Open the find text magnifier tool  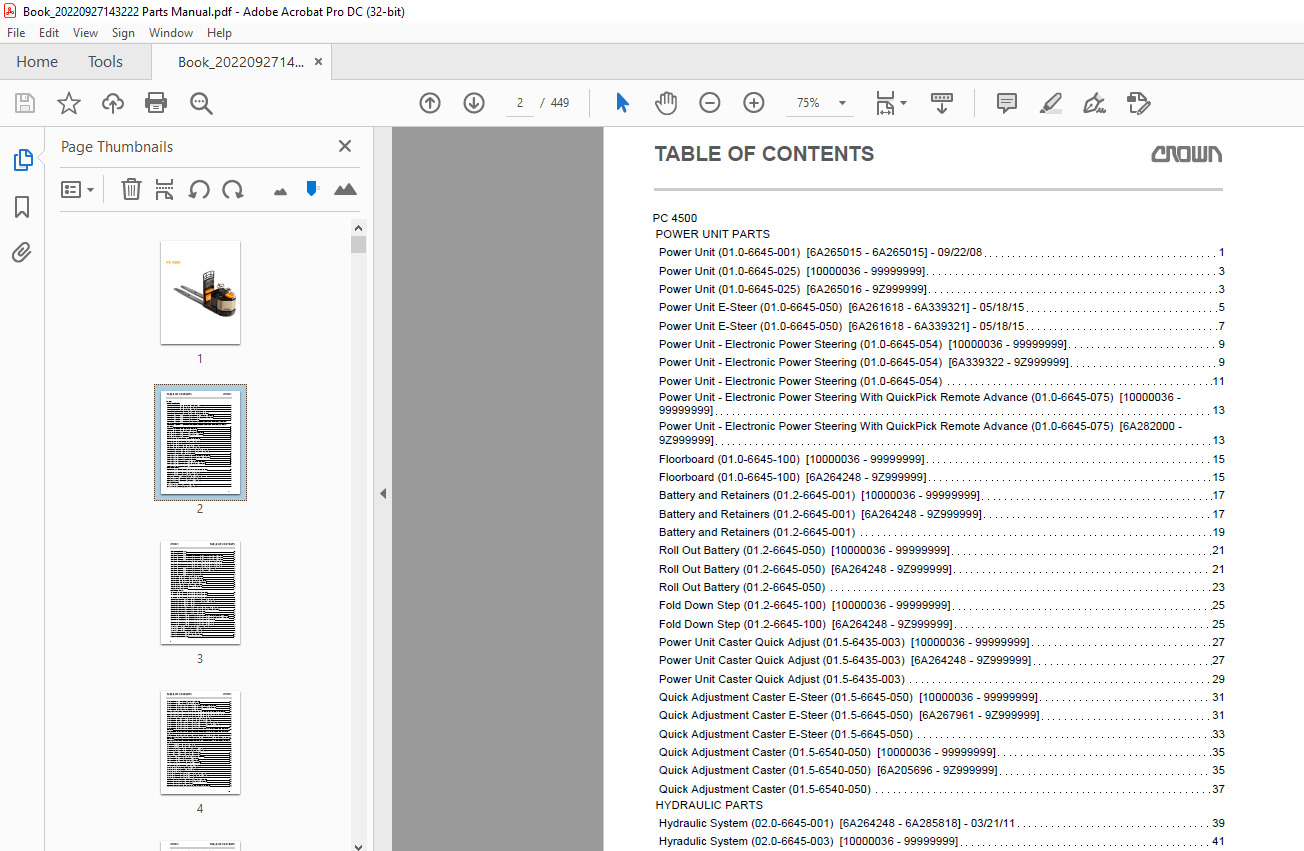[201, 103]
